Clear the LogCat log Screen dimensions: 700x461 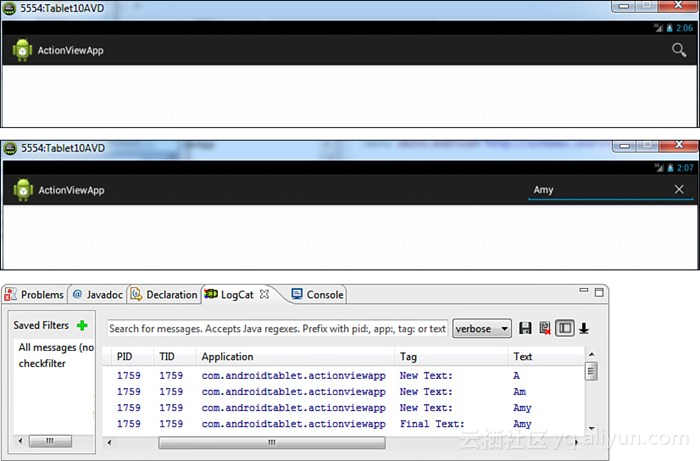click(545, 328)
